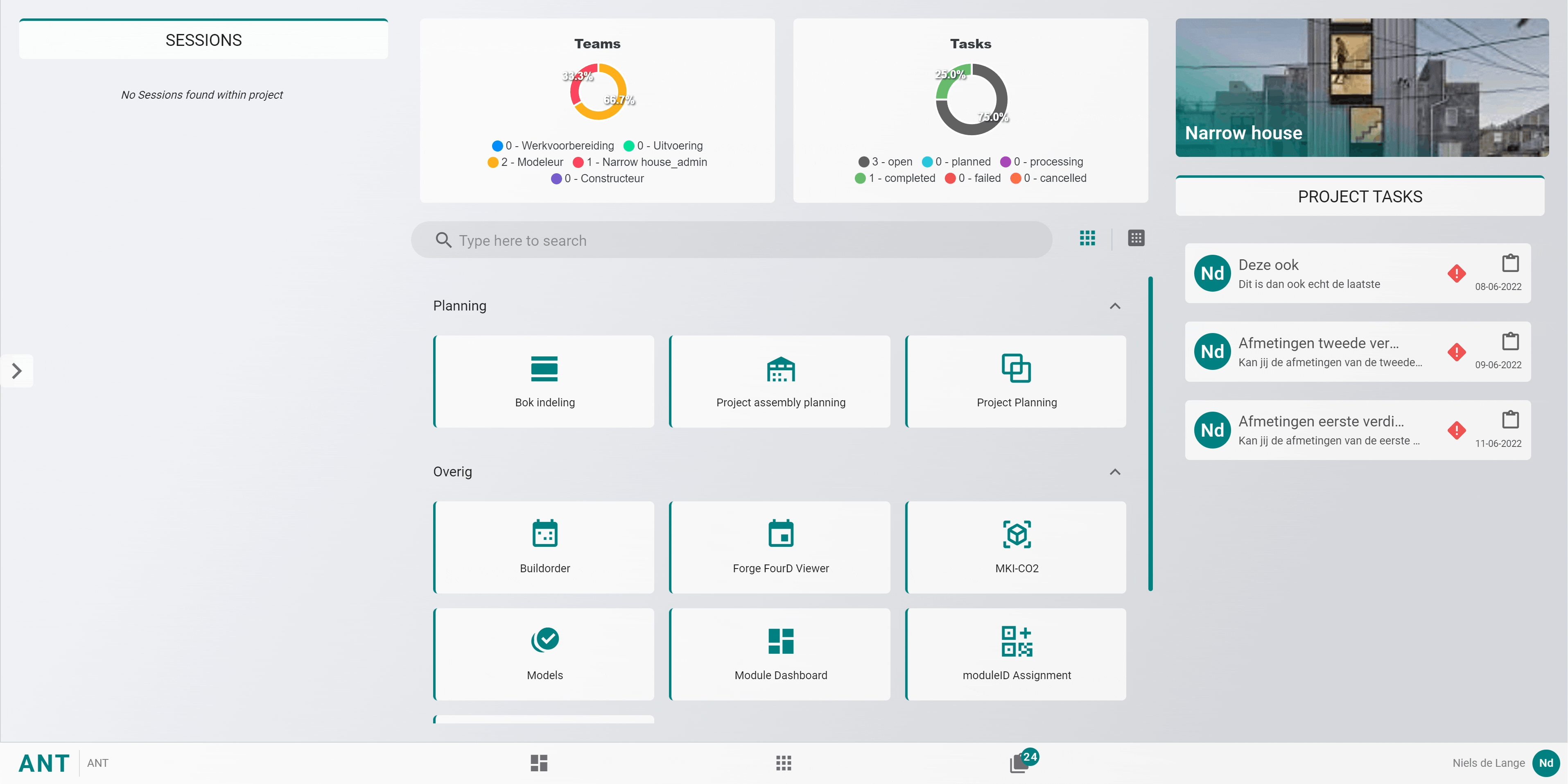1568x784 pixels.
Task: Toggle the open tasks legend item
Action: (885, 161)
